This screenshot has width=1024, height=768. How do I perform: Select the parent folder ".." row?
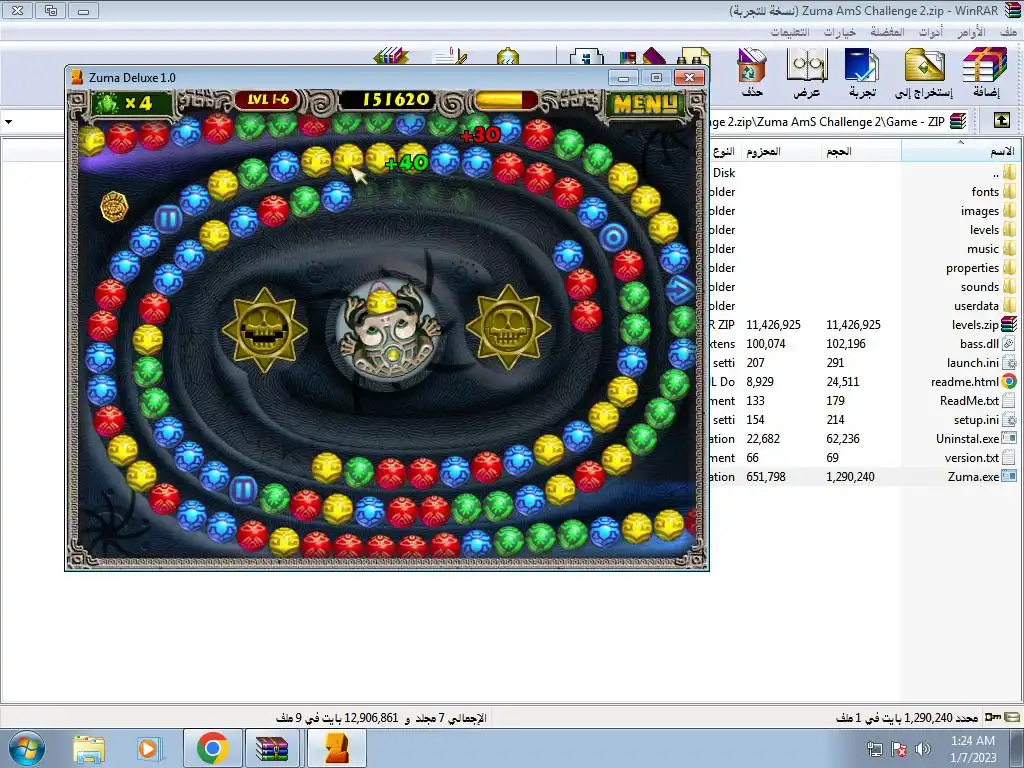click(865, 172)
